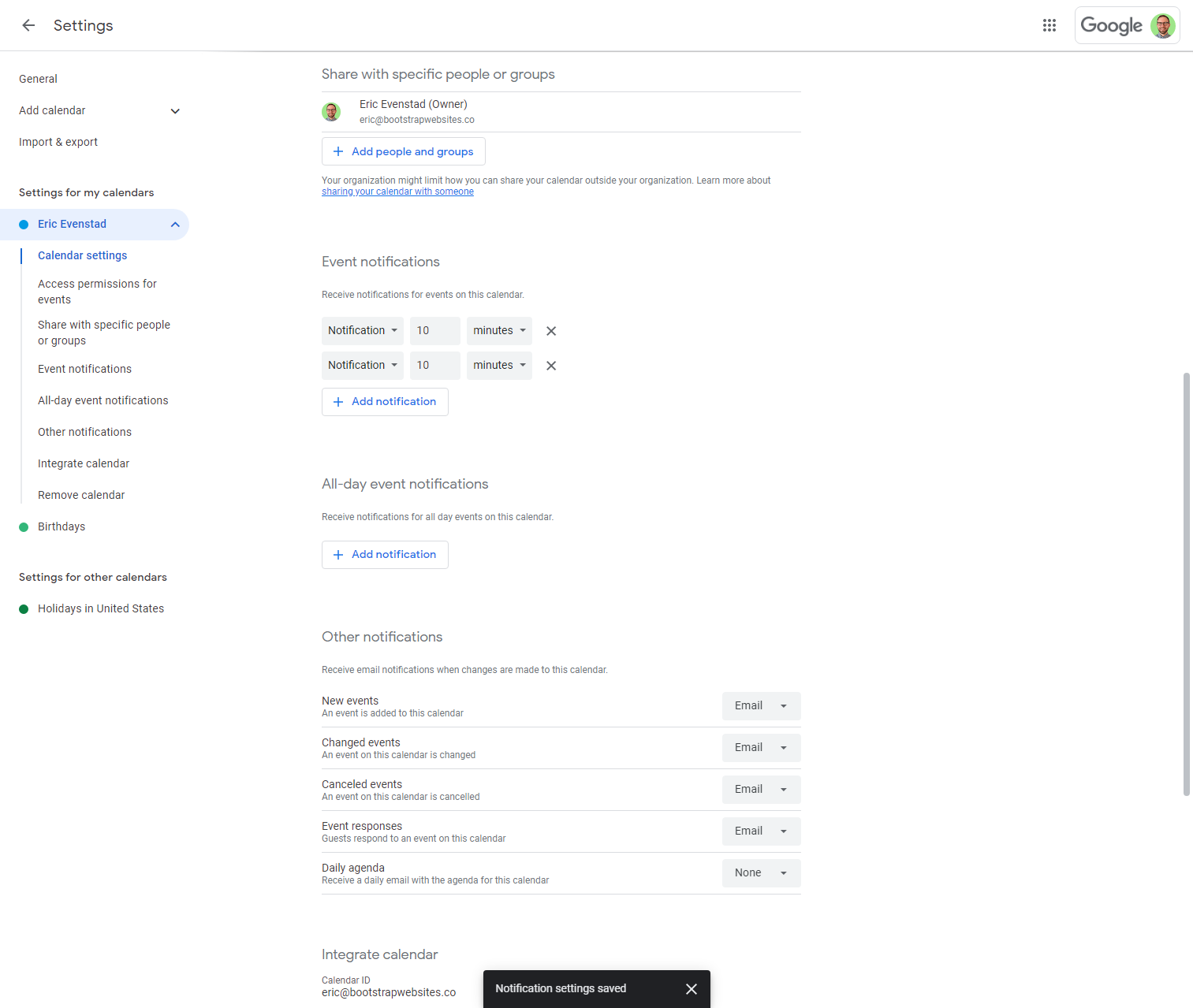Viewport: 1193px width, 1008px height.
Task: Jump to Integrate calendar in sidebar
Action: [84, 463]
